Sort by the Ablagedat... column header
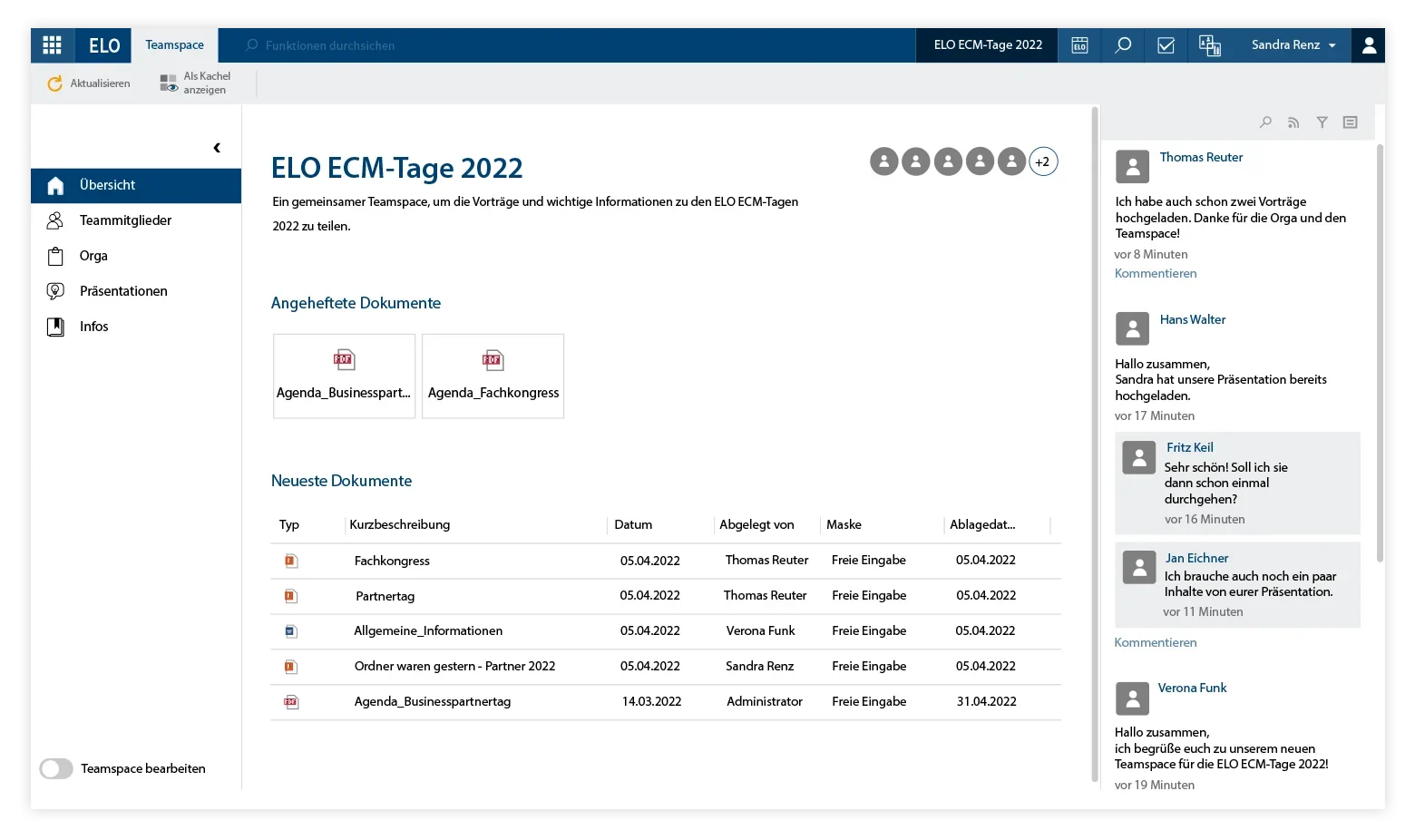Image resolution: width=1415 pixels, height=840 pixels. coord(982,524)
